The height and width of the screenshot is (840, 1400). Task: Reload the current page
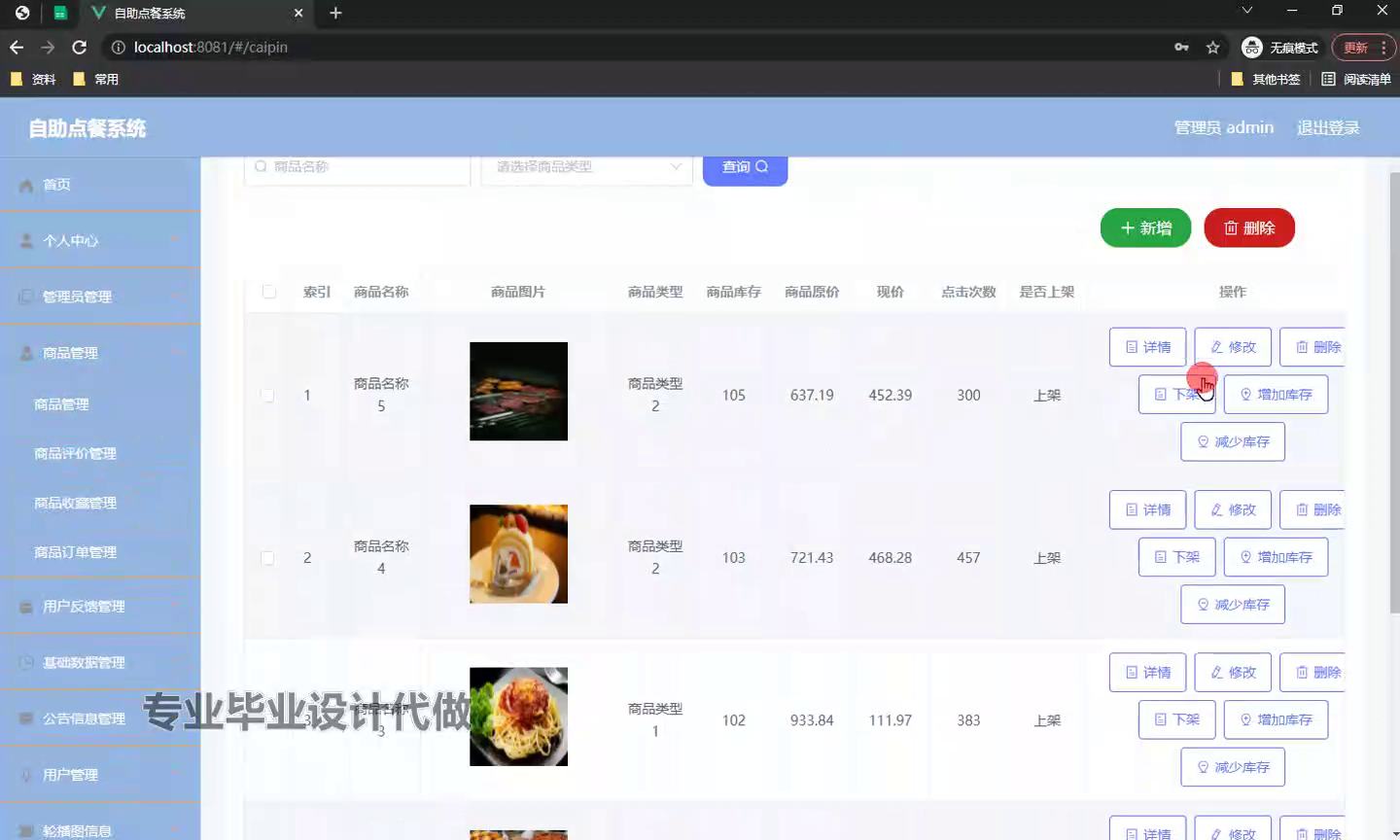pos(80,47)
